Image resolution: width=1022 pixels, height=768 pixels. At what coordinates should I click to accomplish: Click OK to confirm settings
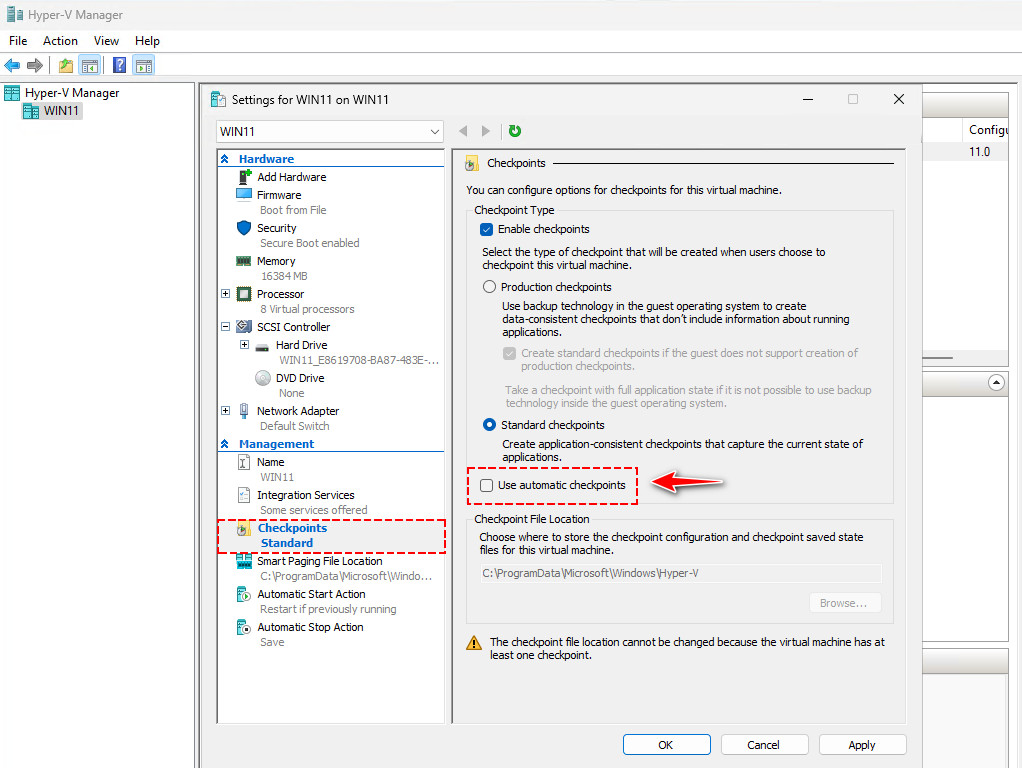pyautogui.click(x=666, y=745)
